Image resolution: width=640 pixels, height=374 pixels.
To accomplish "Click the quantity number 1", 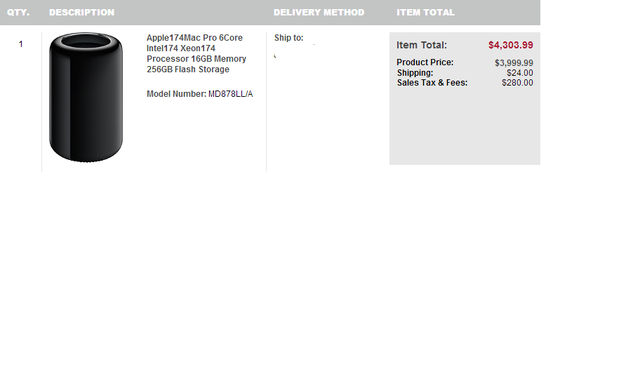I will point(21,44).
